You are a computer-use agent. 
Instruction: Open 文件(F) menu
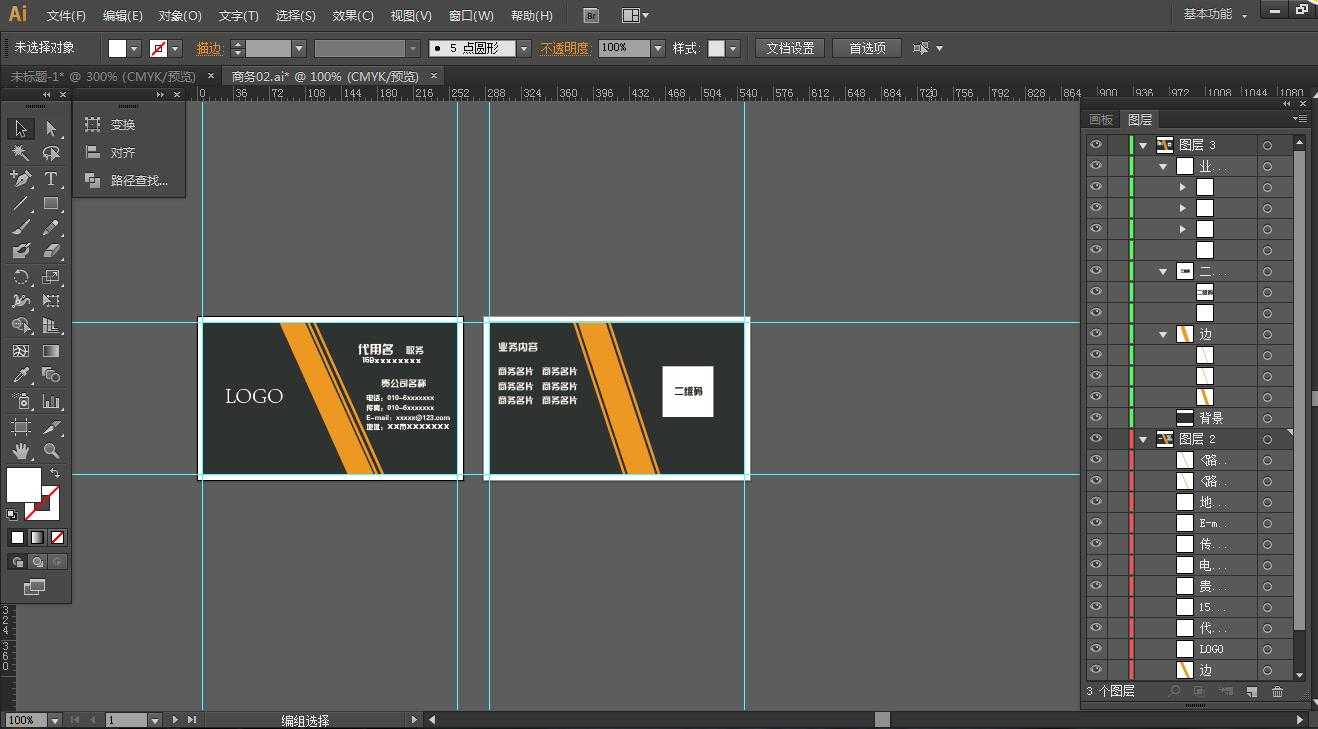tap(66, 16)
